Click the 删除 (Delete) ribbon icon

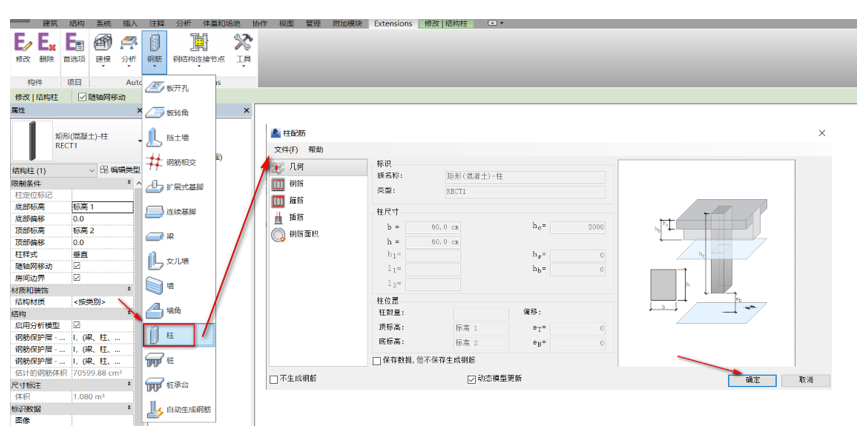[x=47, y=47]
